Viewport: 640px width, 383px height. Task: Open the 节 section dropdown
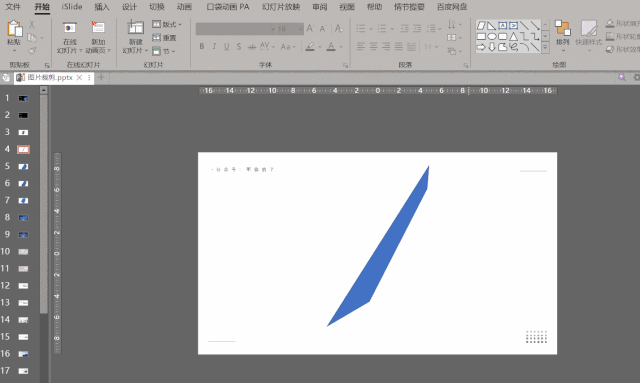[163, 51]
